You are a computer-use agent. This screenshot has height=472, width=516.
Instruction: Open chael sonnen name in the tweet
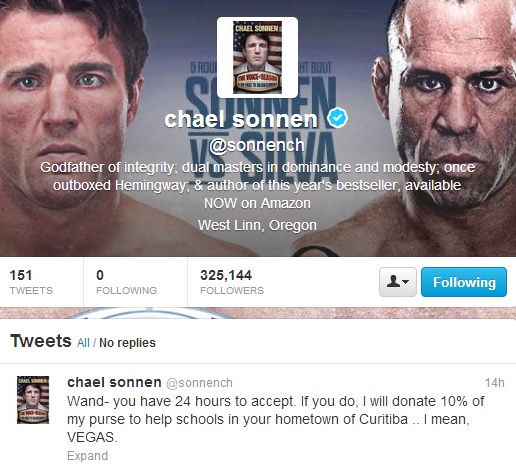114,382
